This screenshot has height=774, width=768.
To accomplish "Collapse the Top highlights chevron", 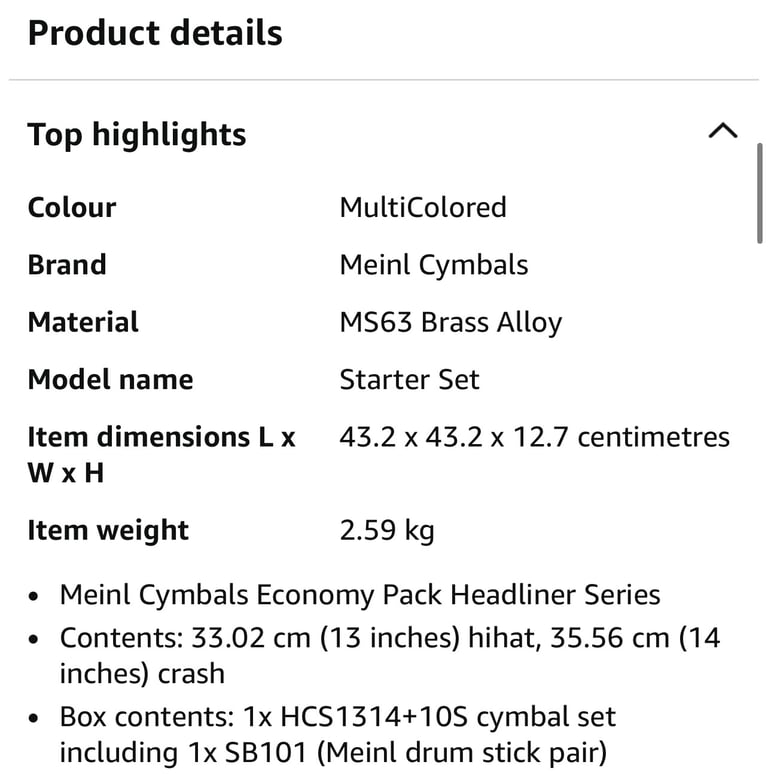I will coord(723,131).
